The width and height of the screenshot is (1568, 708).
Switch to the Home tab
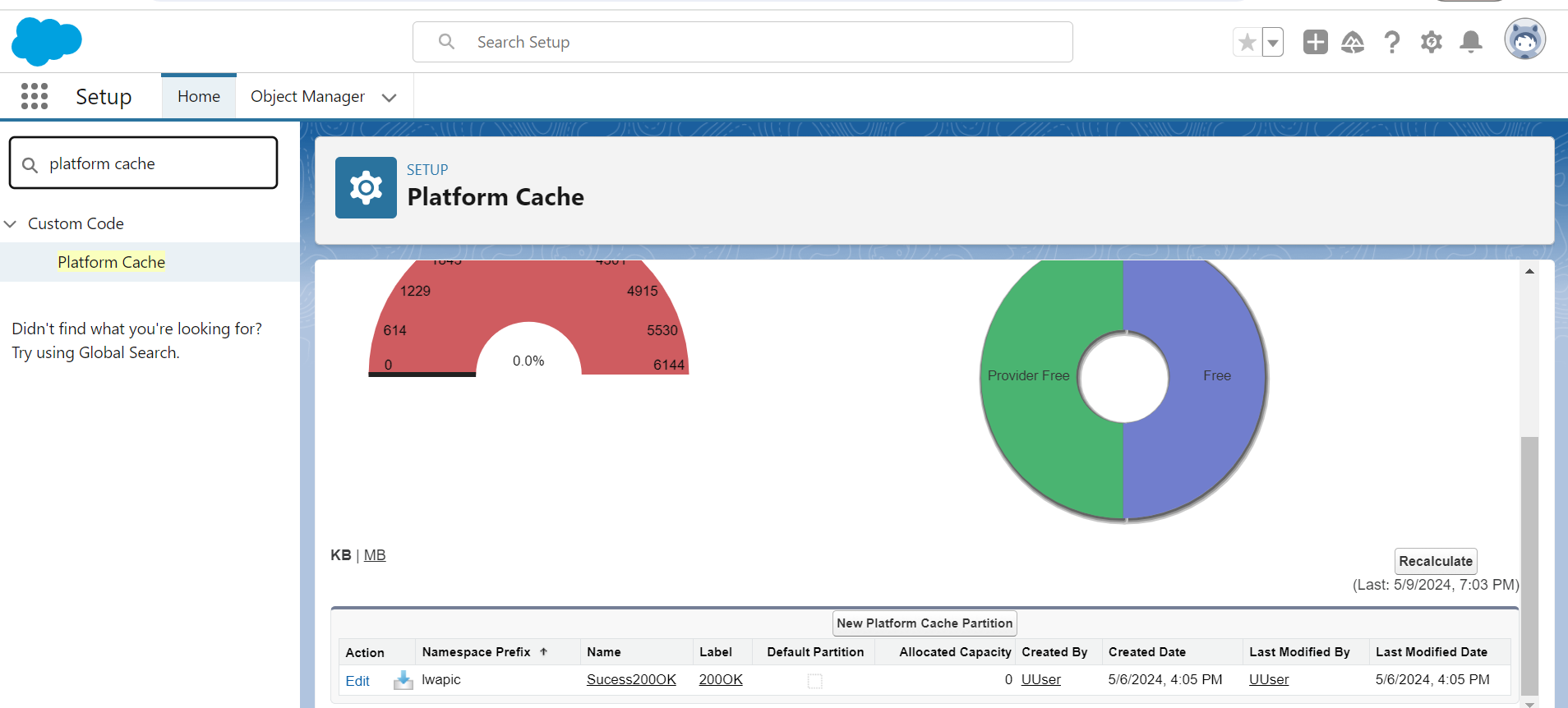199,96
